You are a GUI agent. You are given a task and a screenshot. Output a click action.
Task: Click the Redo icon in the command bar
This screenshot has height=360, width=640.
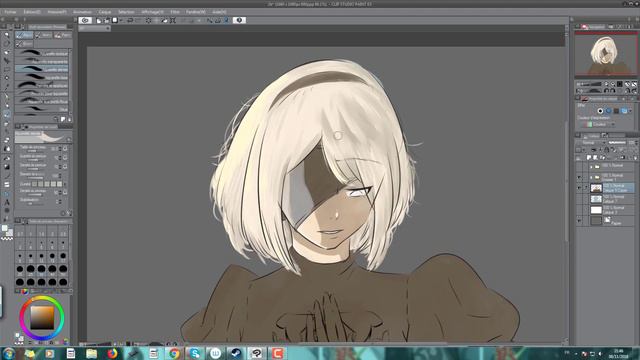tap(138, 20)
